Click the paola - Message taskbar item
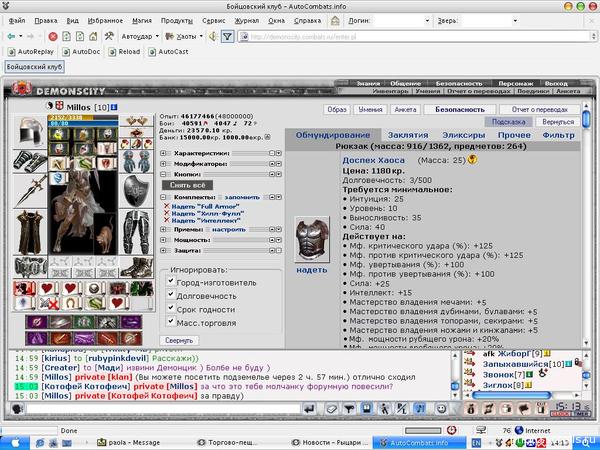This screenshot has width=600, height=450. (129, 443)
